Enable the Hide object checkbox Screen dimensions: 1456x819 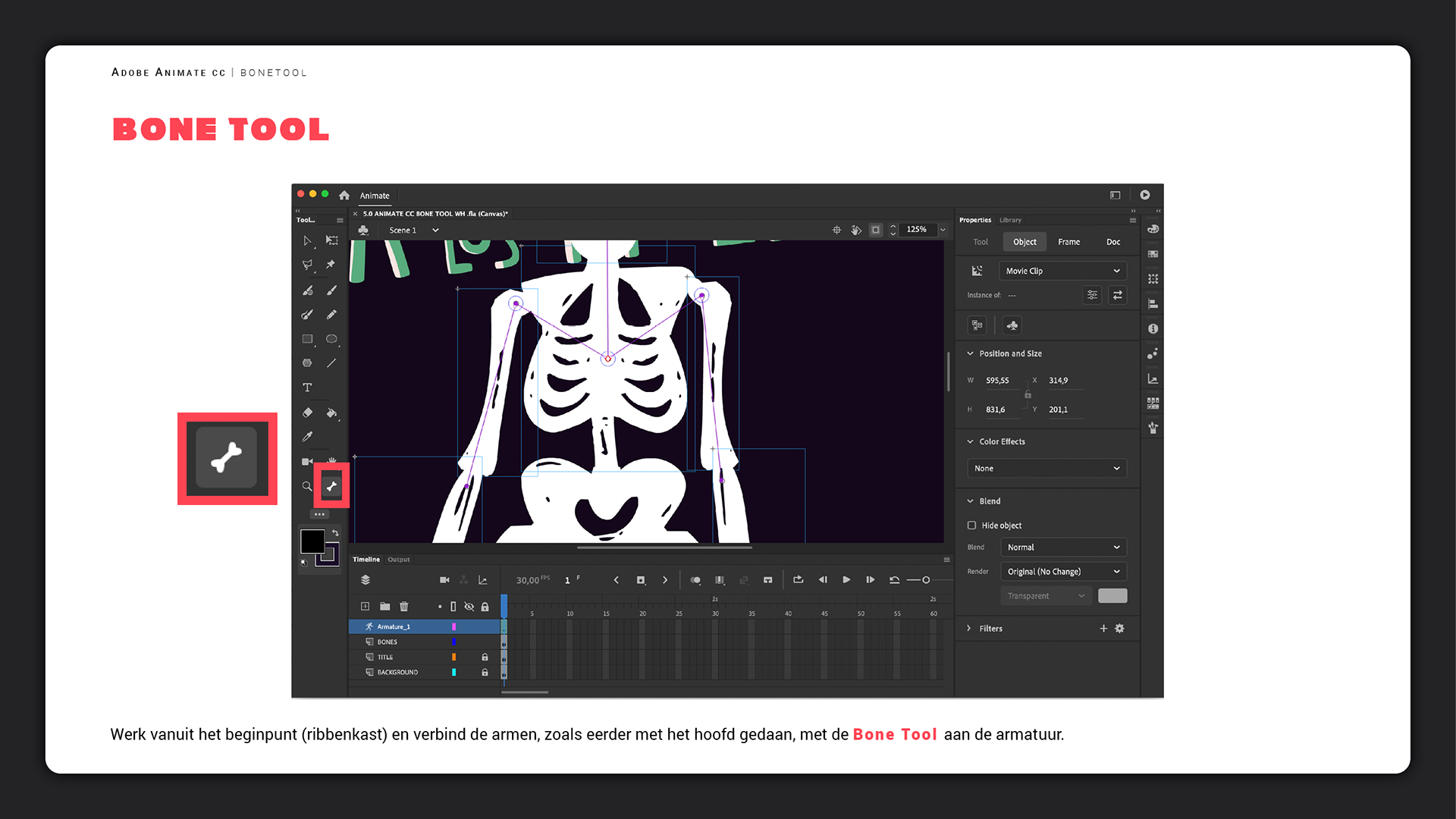(971, 526)
